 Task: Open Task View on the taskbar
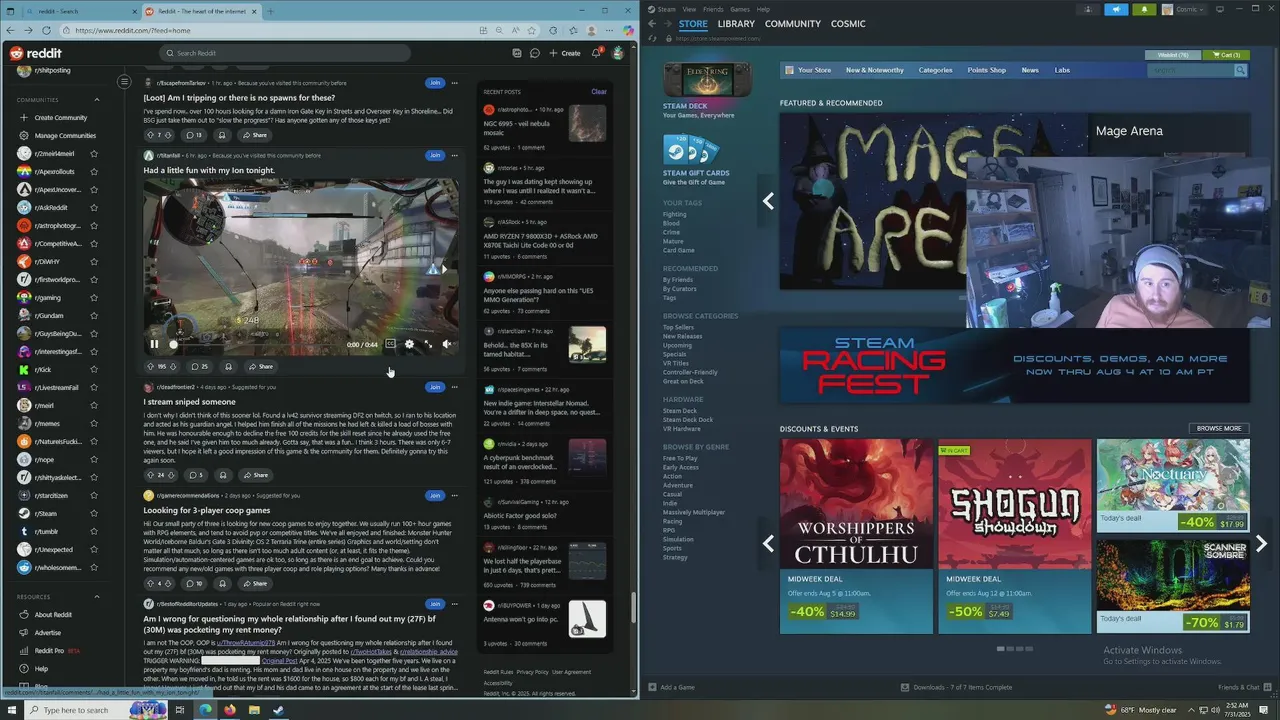pyautogui.click(x=180, y=710)
